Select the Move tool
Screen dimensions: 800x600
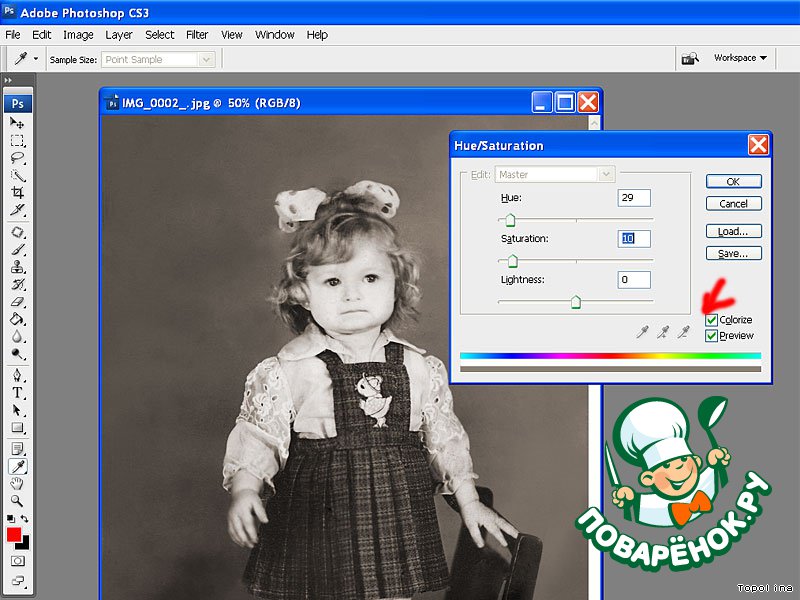(x=17, y=122)
